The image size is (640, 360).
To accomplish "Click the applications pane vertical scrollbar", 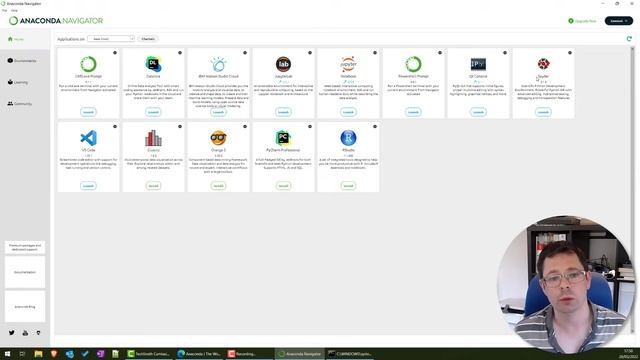I will (x=633, y=190).
